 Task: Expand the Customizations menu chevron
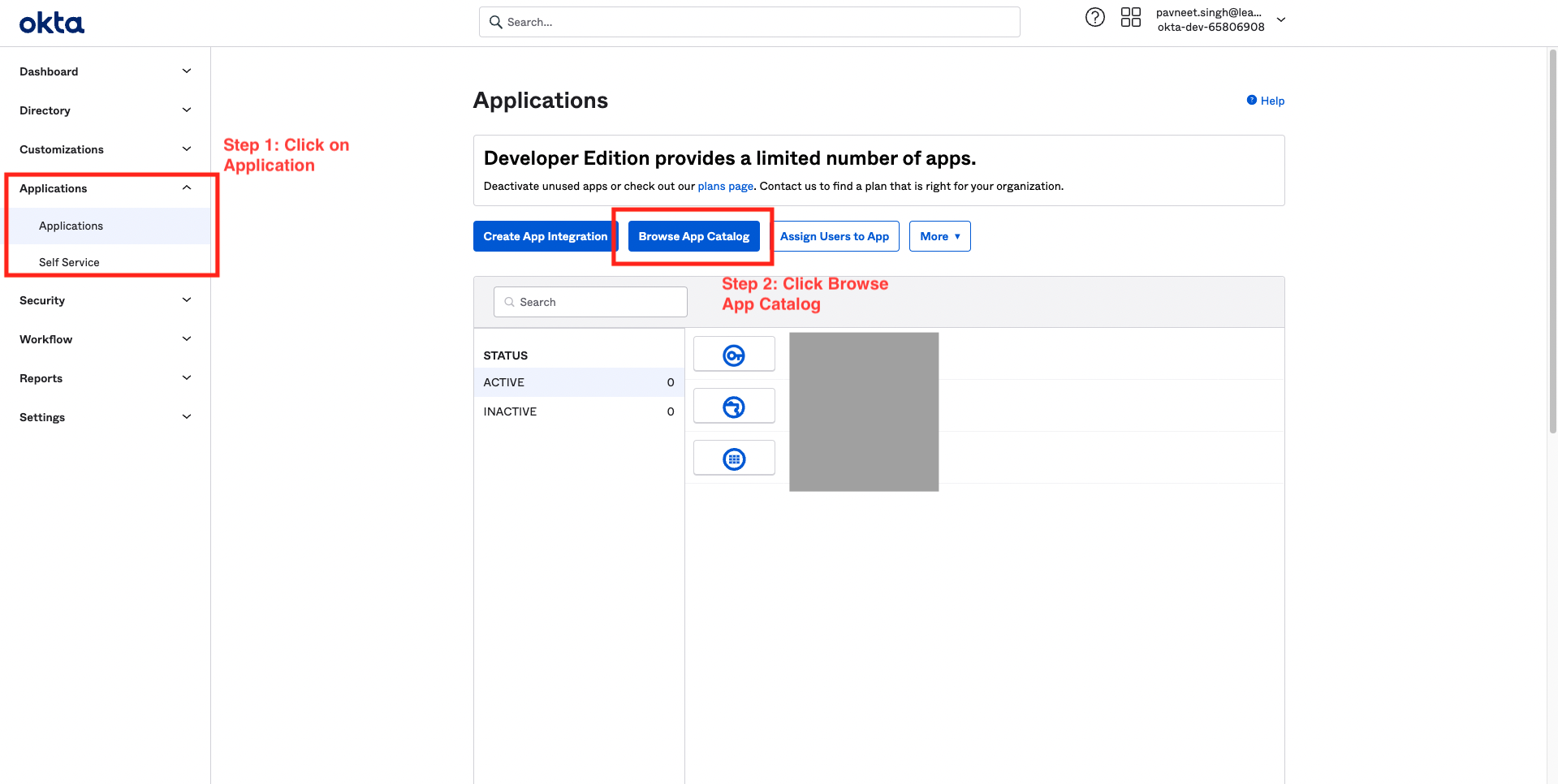(187, 149)
